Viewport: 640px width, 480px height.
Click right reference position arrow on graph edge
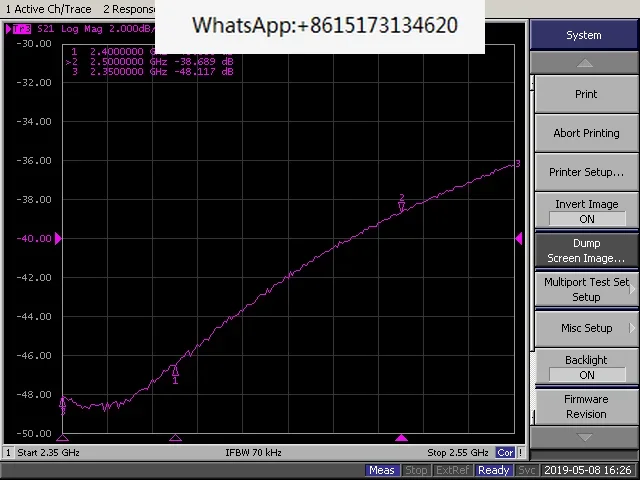pos(519,238)
